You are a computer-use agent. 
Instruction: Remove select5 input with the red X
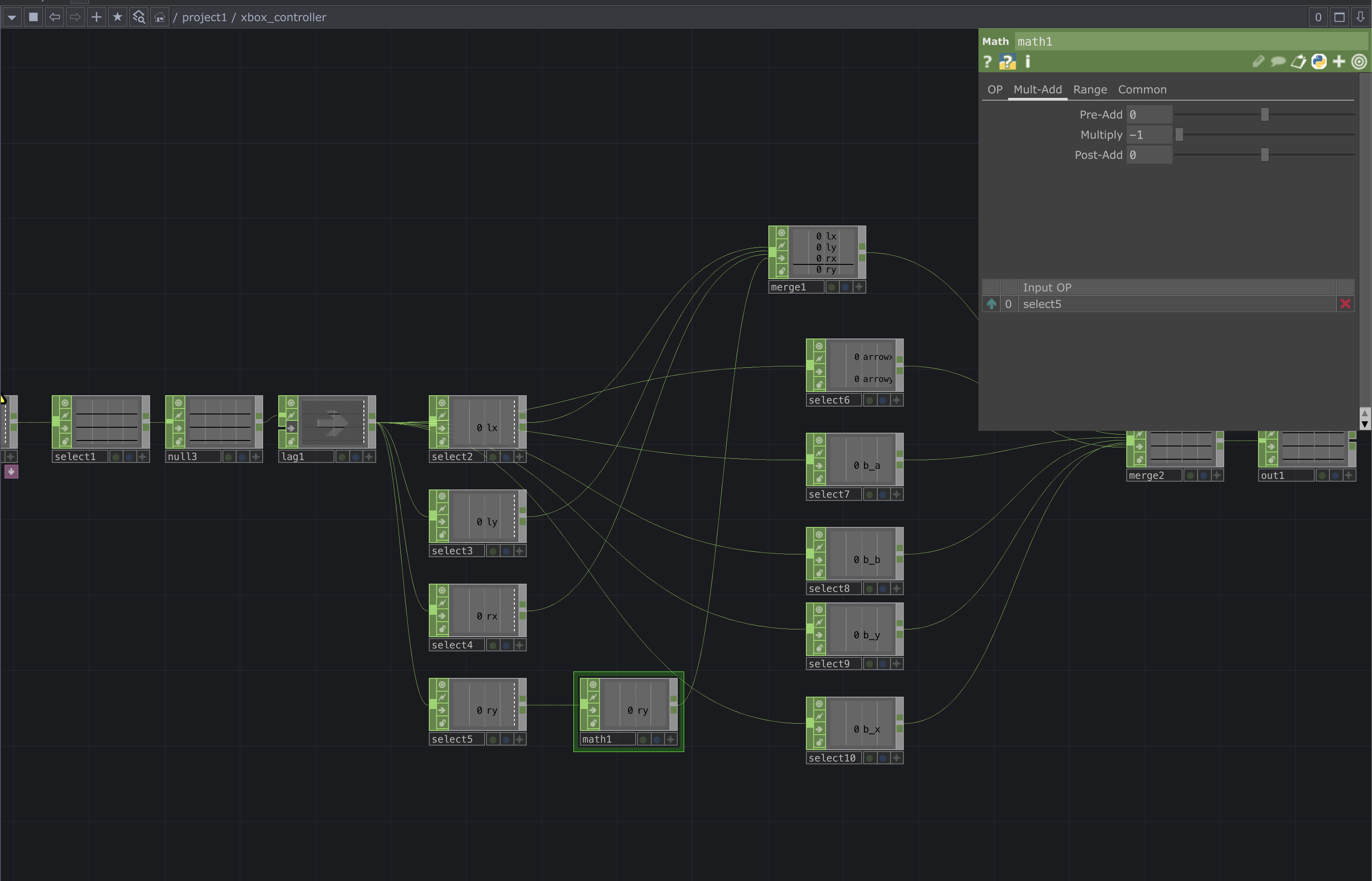1345,304
